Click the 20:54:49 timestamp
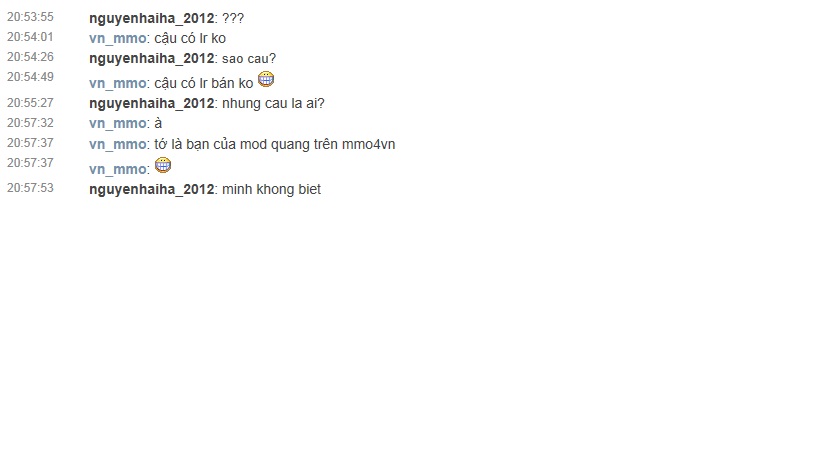The height and width of the screenshot is (460, 819). 30,77
